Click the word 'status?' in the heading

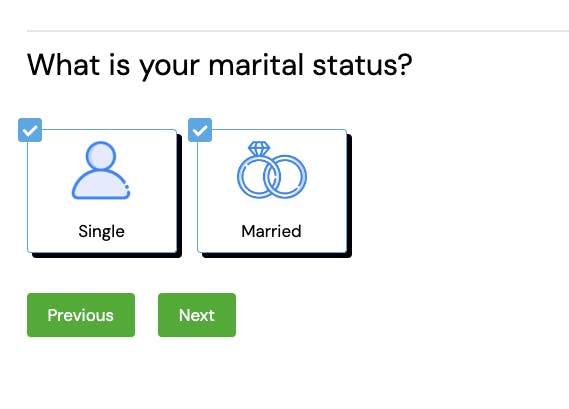click(363, 65)
